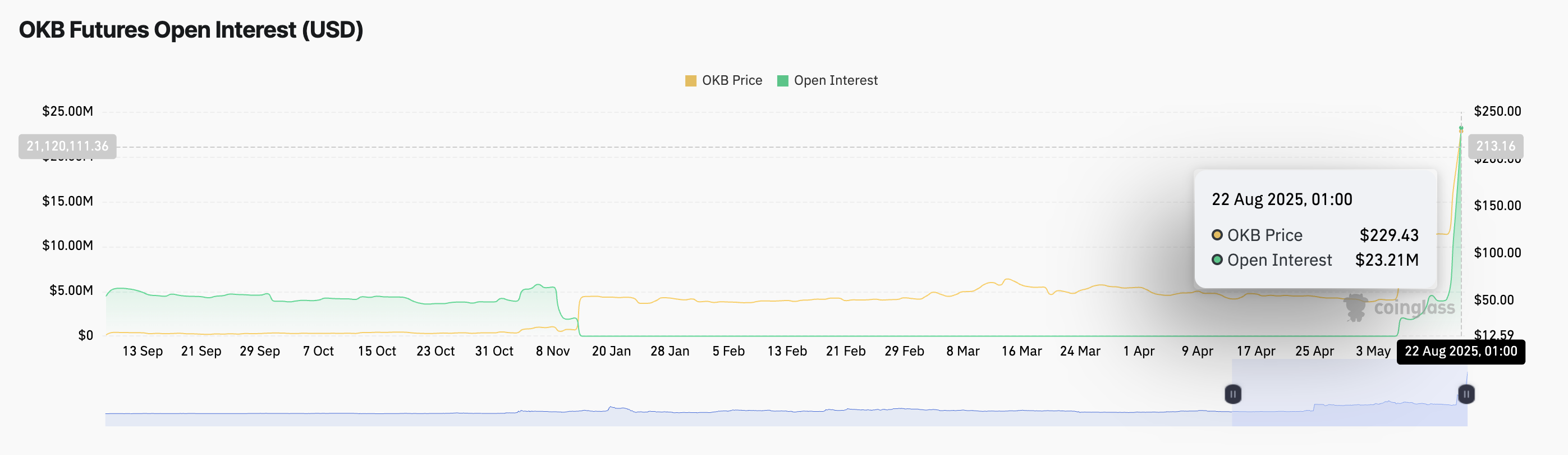Image resolution: width=1568 pixels, height=455 pixels.
Task: Click the 16 Mar date label
Action: [1021, 352]
